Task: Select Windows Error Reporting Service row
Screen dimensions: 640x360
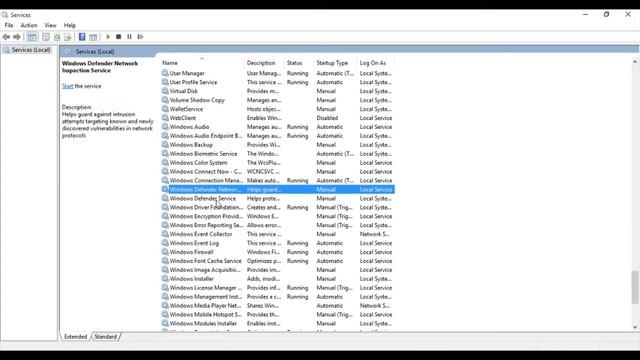Action: (278, 225)
